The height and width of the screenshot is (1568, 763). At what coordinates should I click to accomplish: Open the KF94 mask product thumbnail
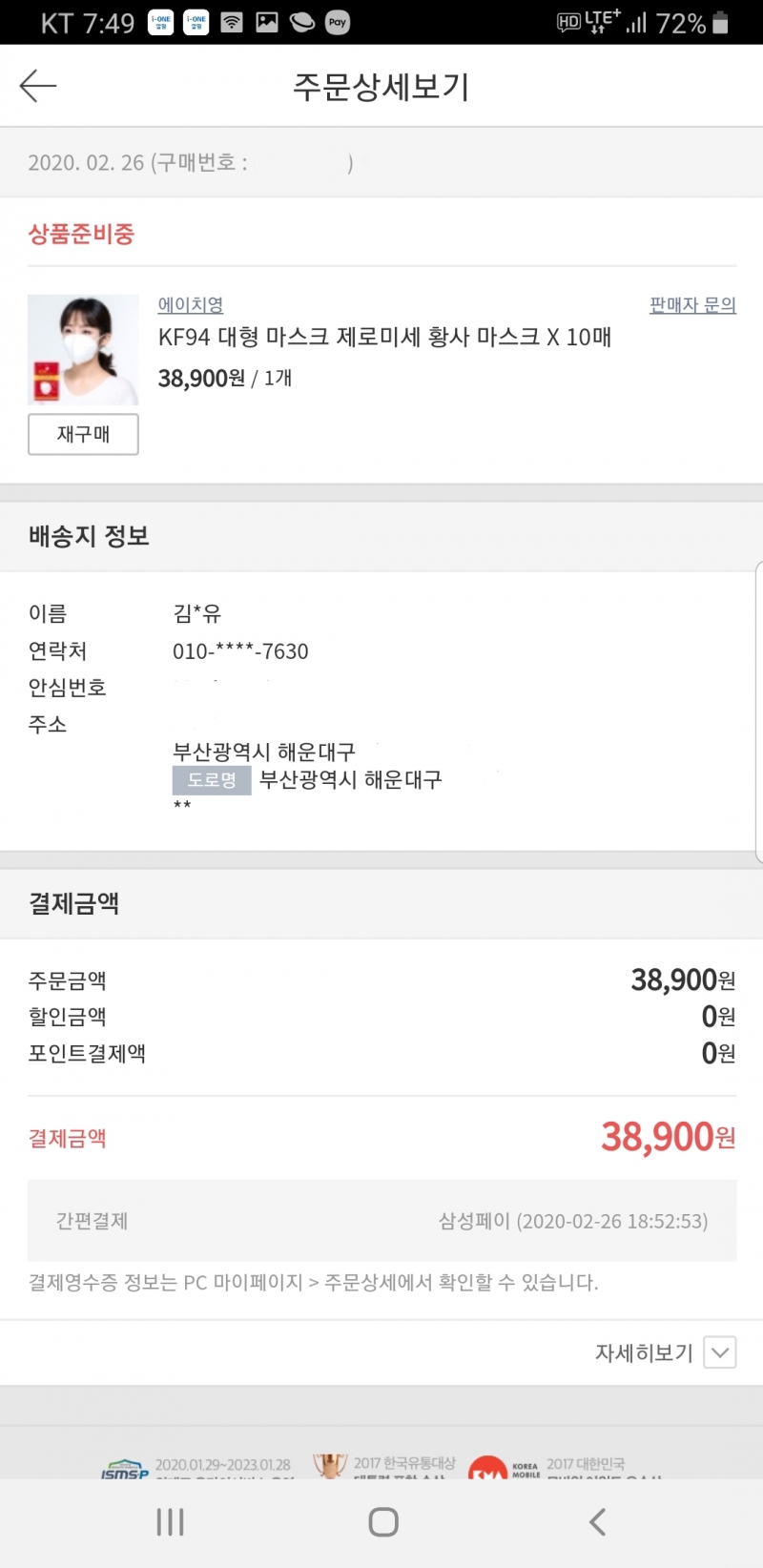(x=83, y=350)
